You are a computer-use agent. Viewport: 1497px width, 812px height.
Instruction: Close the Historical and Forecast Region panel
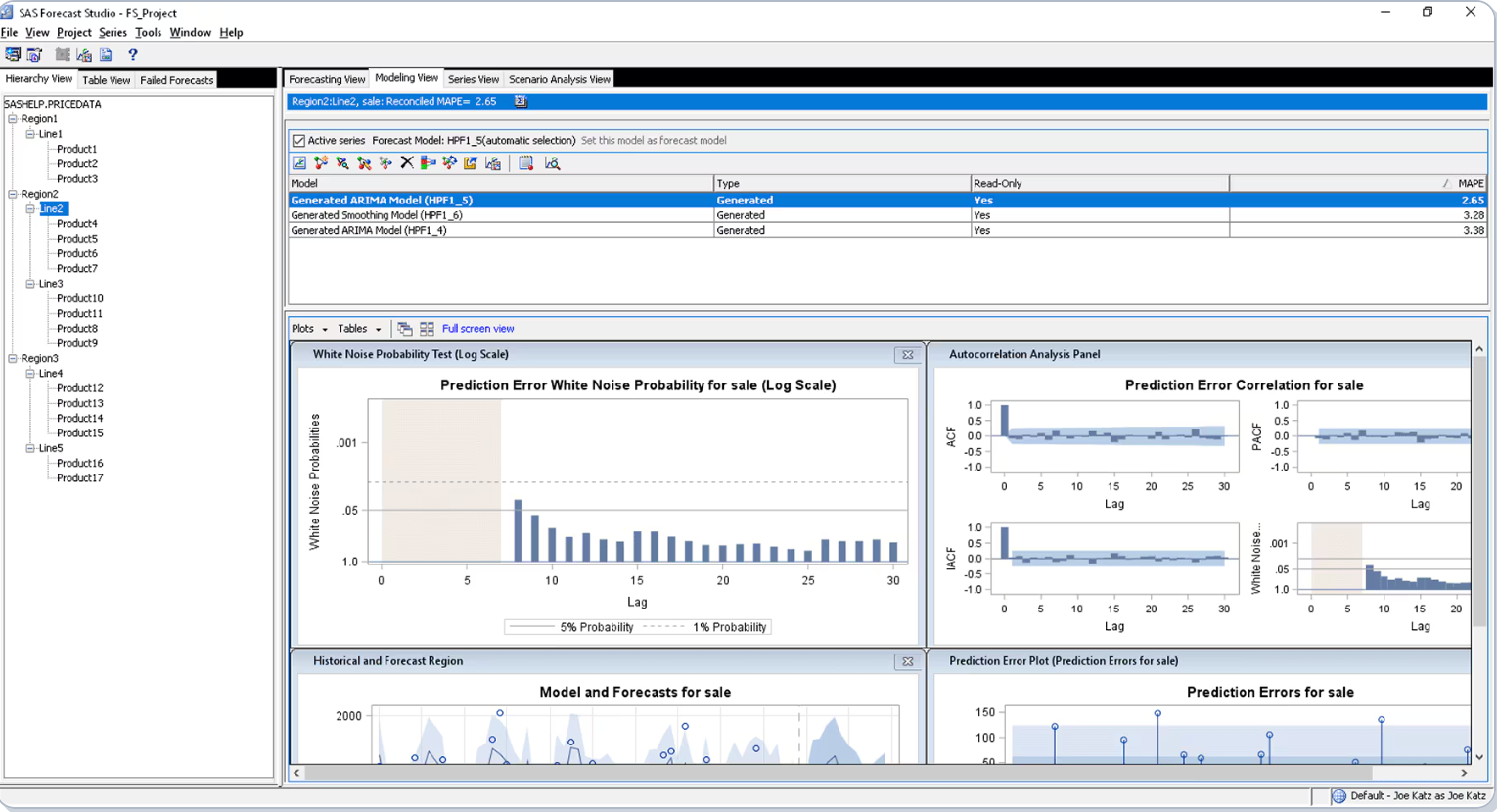click(907, 662)
